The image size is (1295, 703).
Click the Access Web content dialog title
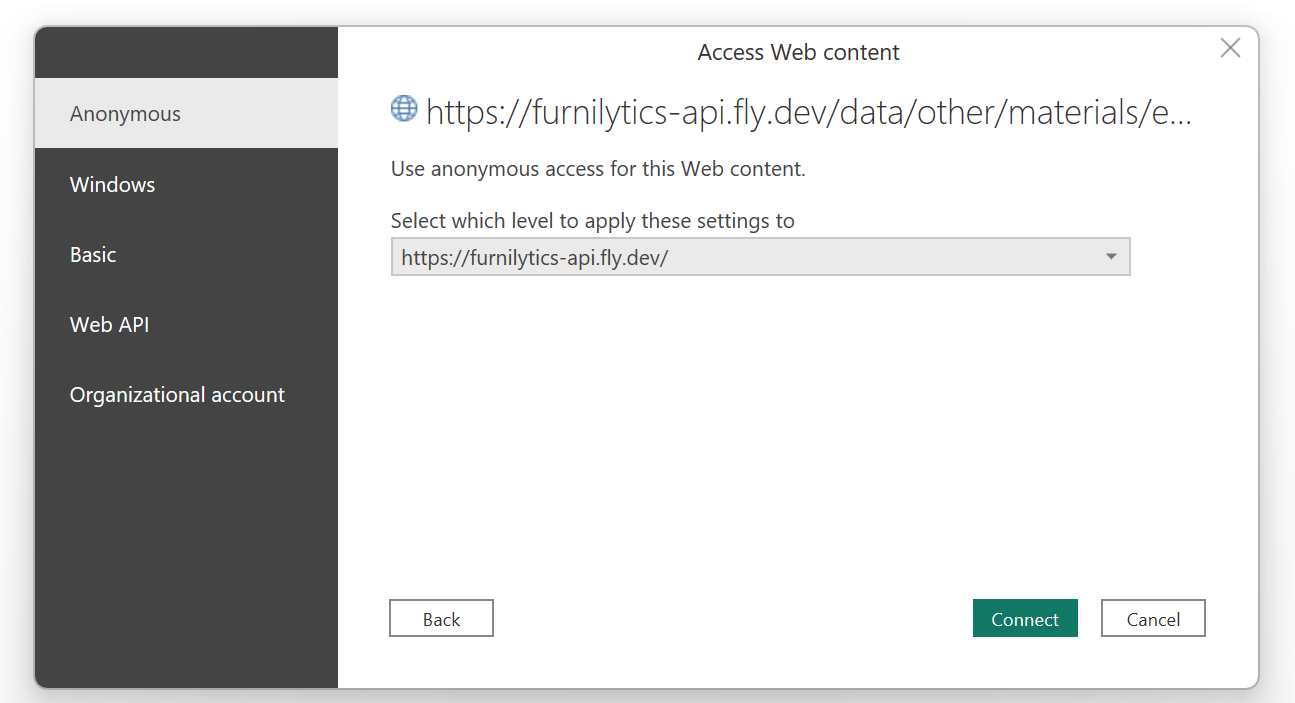(x=798, y=52)
